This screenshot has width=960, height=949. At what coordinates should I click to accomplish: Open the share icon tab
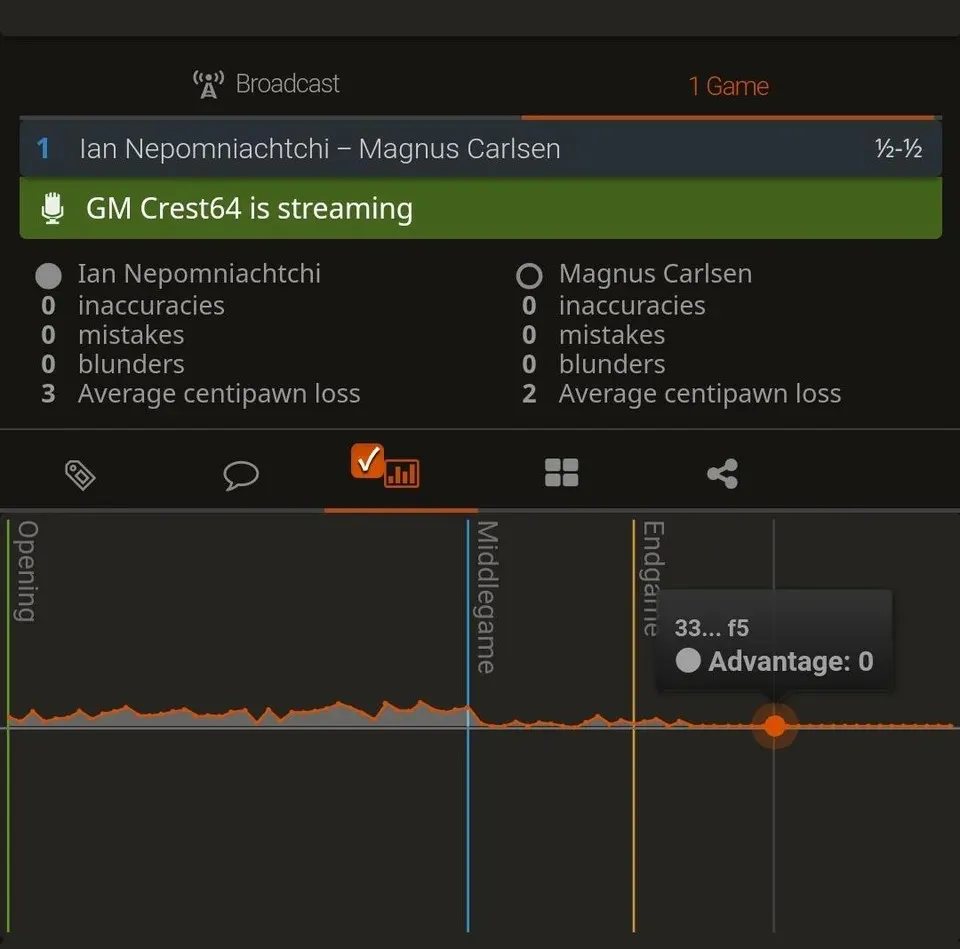(722, 473)
